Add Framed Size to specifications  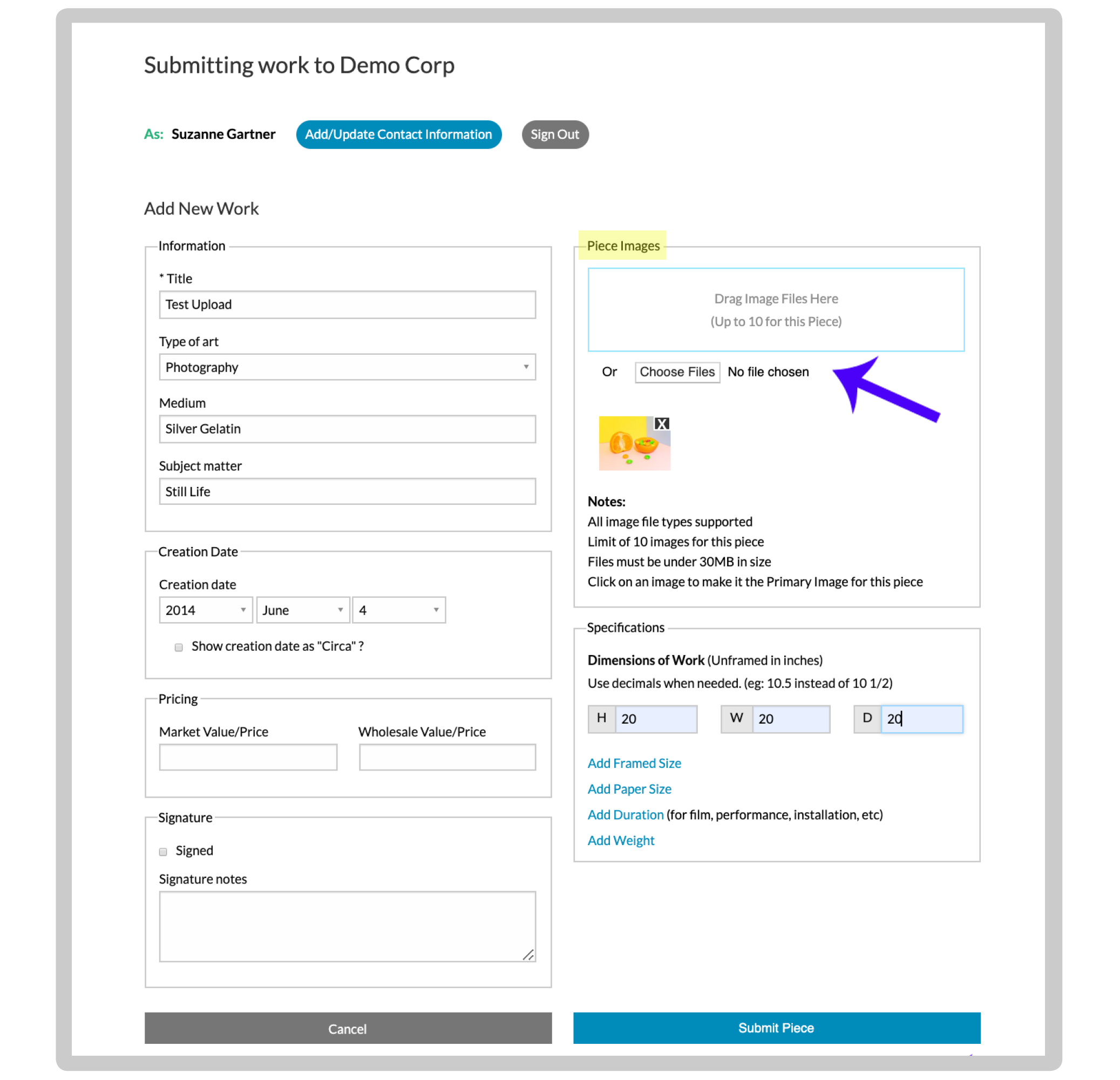point(634,762)
